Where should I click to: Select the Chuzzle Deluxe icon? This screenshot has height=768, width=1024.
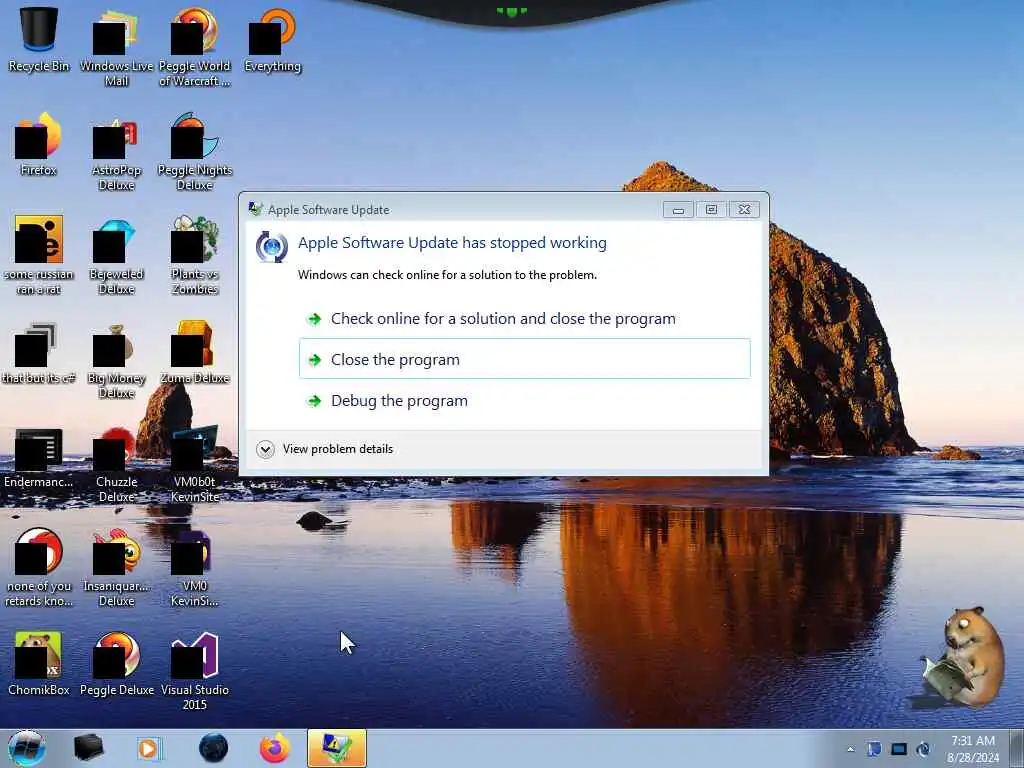[116, 464]
